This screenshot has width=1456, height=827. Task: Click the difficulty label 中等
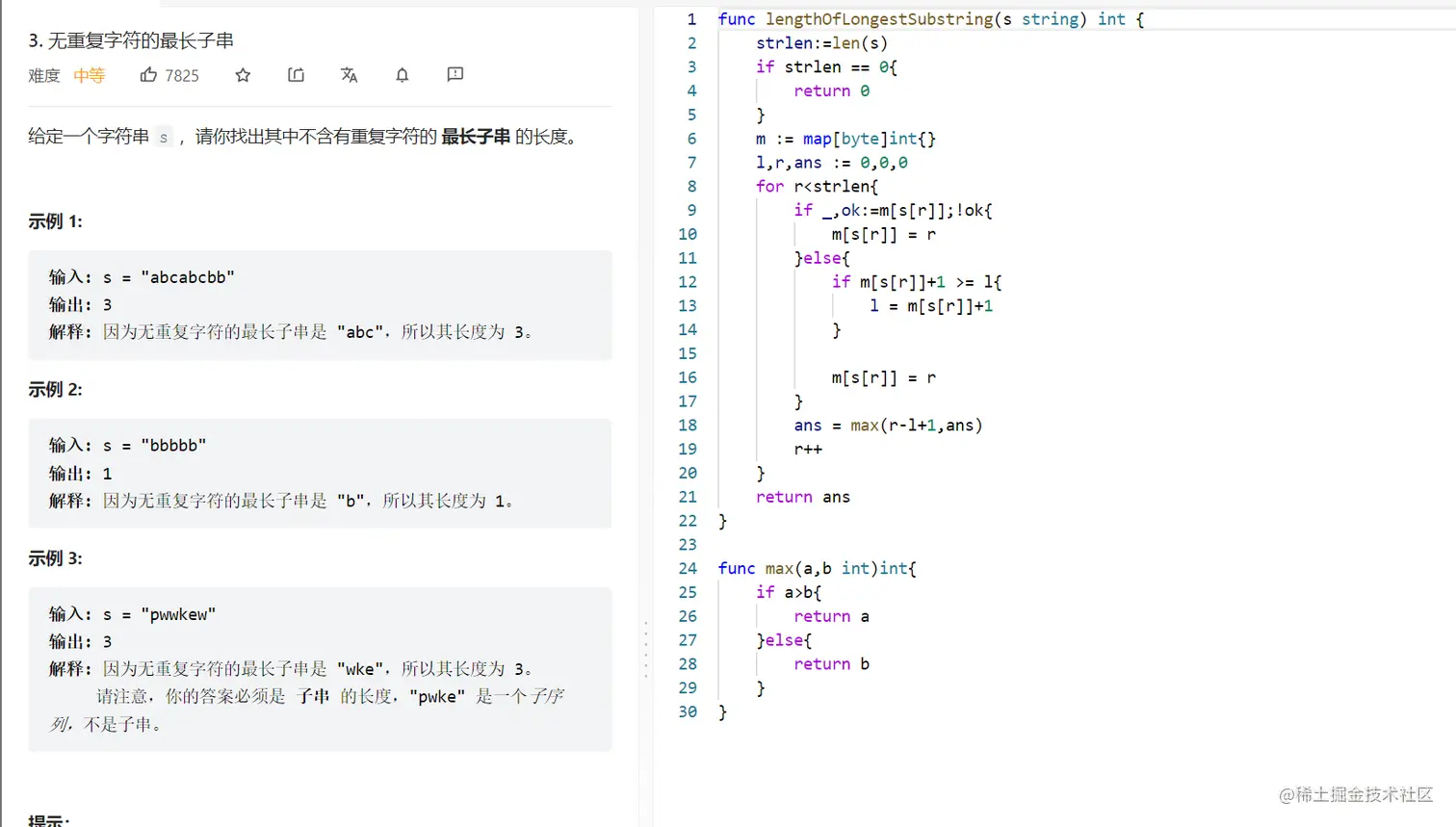click(x=90, y=75)
